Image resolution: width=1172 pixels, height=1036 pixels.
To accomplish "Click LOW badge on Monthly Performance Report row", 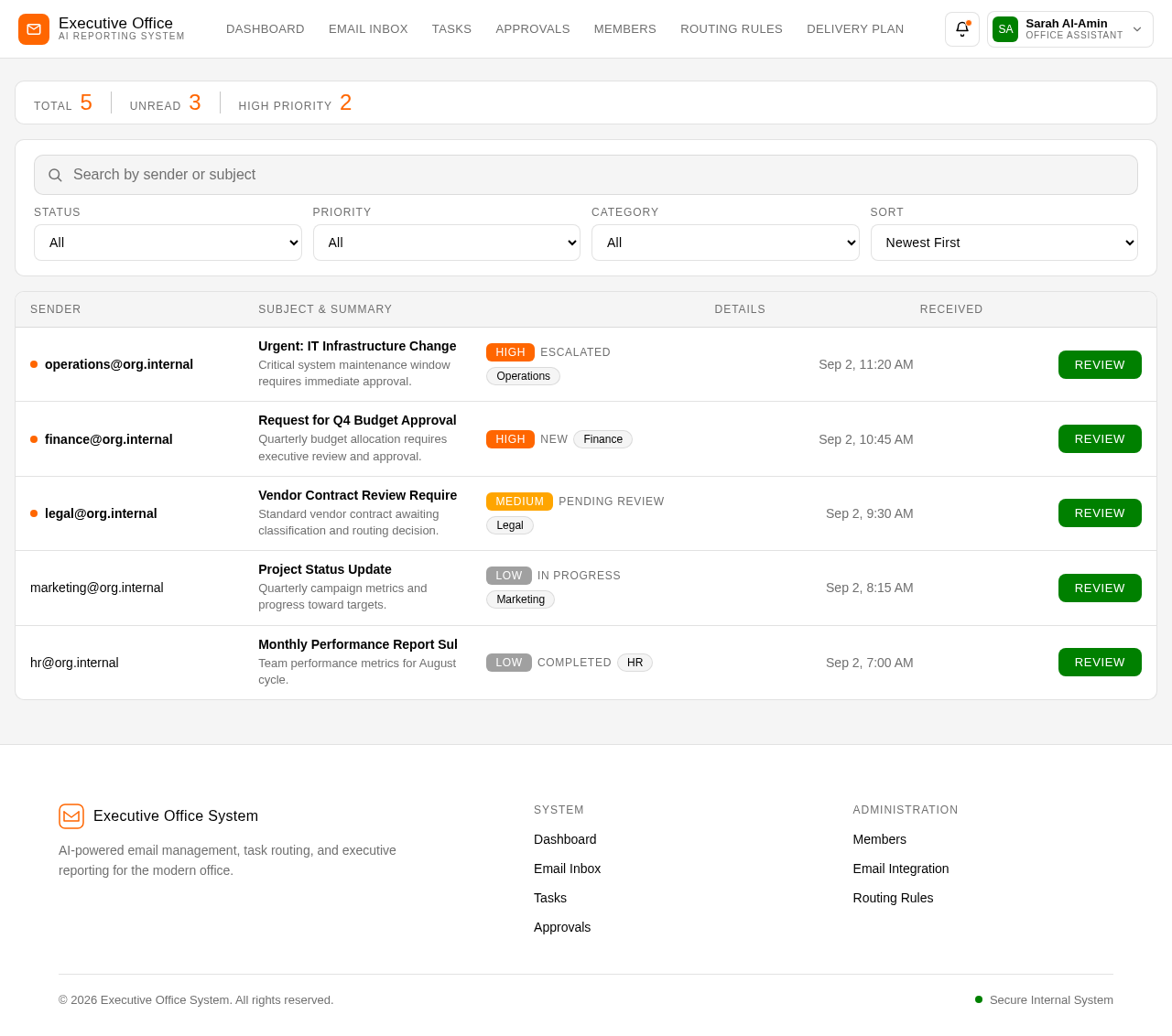I will (508, 663).
